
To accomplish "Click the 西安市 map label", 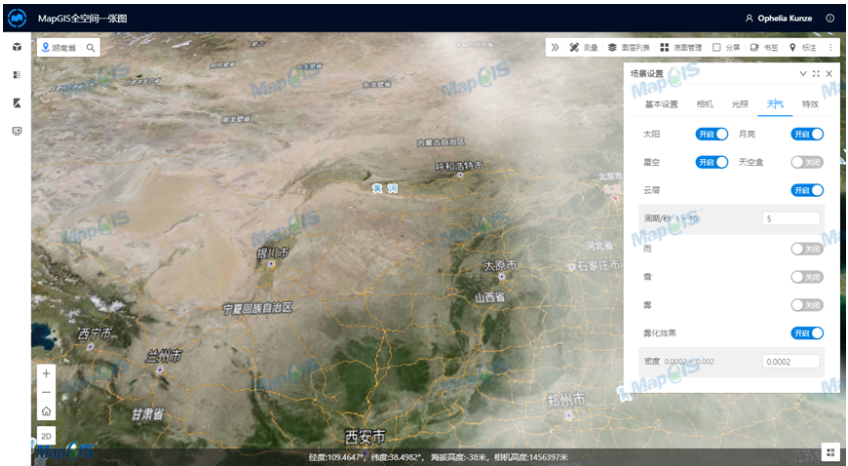I will (x=366, y=436).
